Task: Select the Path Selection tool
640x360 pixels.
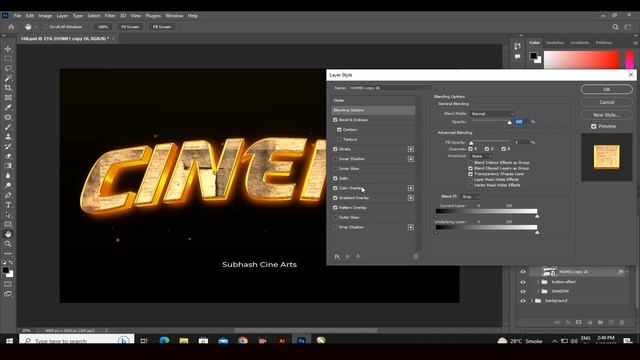Action: pos(8,215)
